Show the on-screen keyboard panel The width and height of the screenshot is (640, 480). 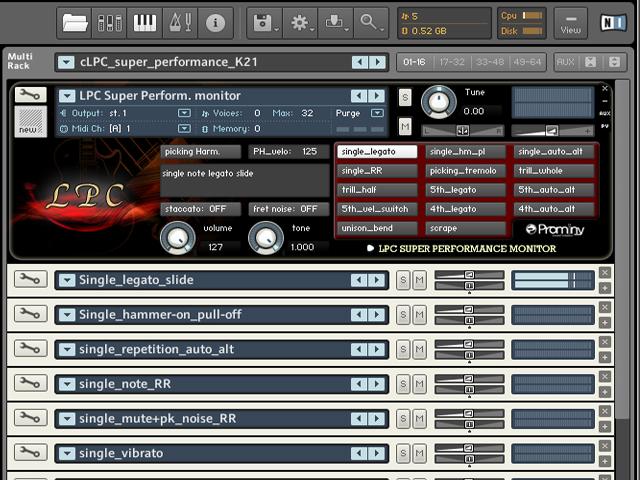pyautogui.click(x=145, y=22)
